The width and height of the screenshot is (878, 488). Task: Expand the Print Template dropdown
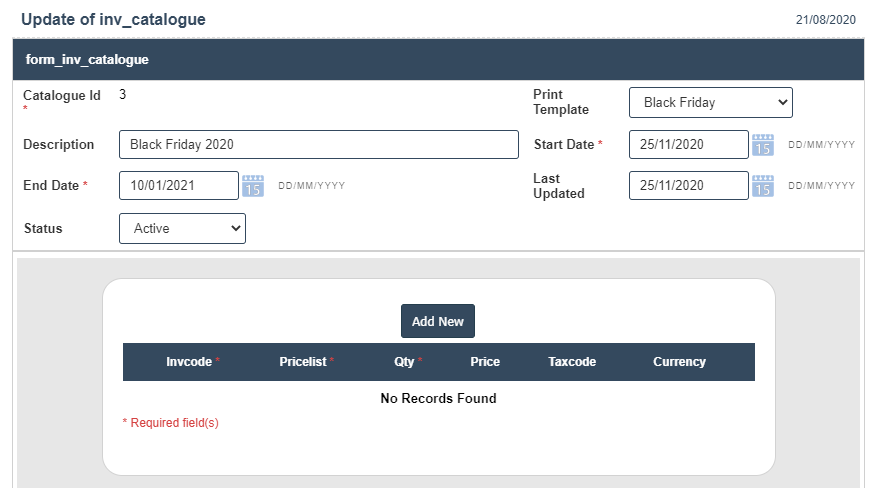[710, 102]
